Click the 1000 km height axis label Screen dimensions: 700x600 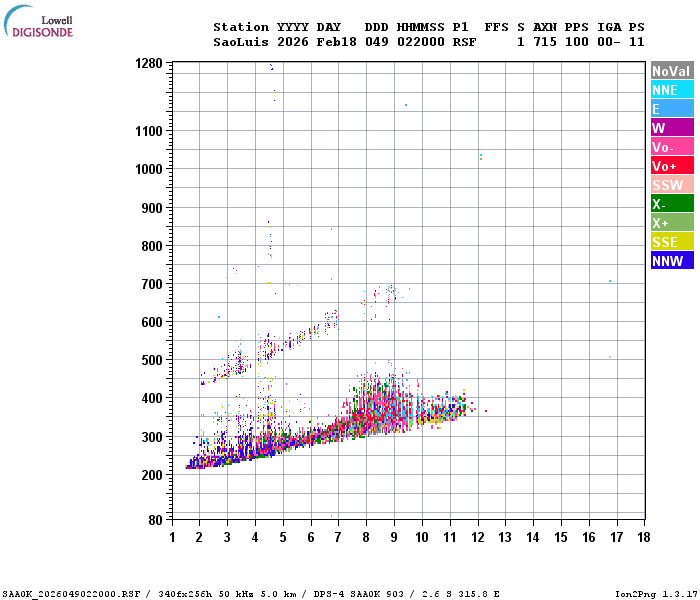pos(149,169)
